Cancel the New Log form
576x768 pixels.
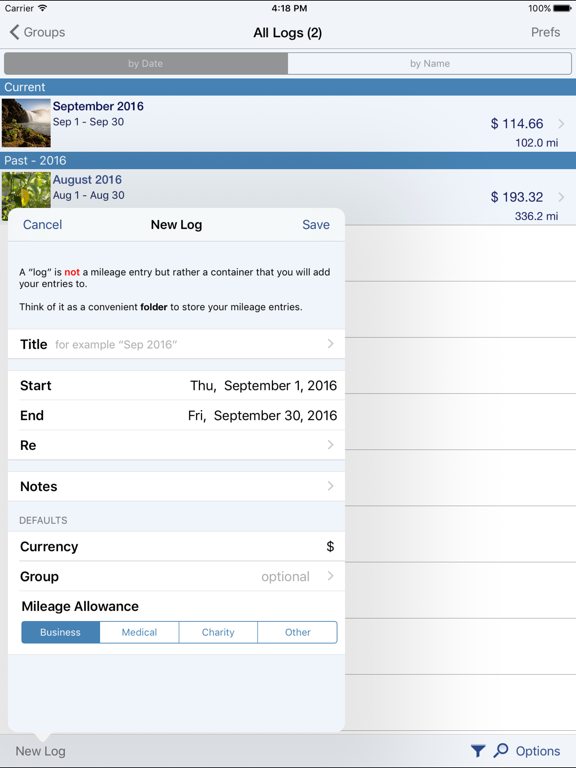43,225
